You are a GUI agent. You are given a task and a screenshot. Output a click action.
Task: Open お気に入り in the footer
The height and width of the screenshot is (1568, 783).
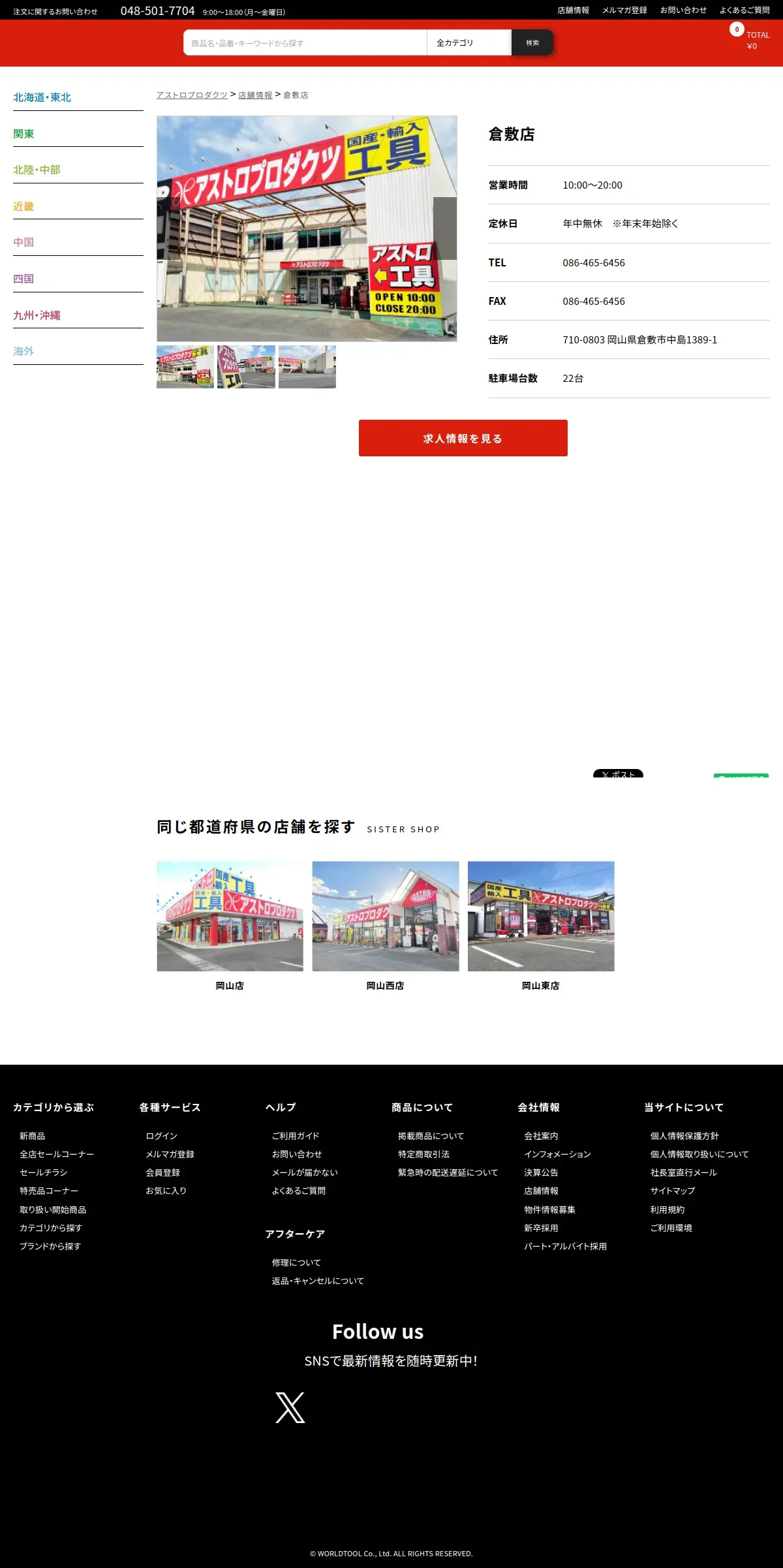(x=166, y=1191)
